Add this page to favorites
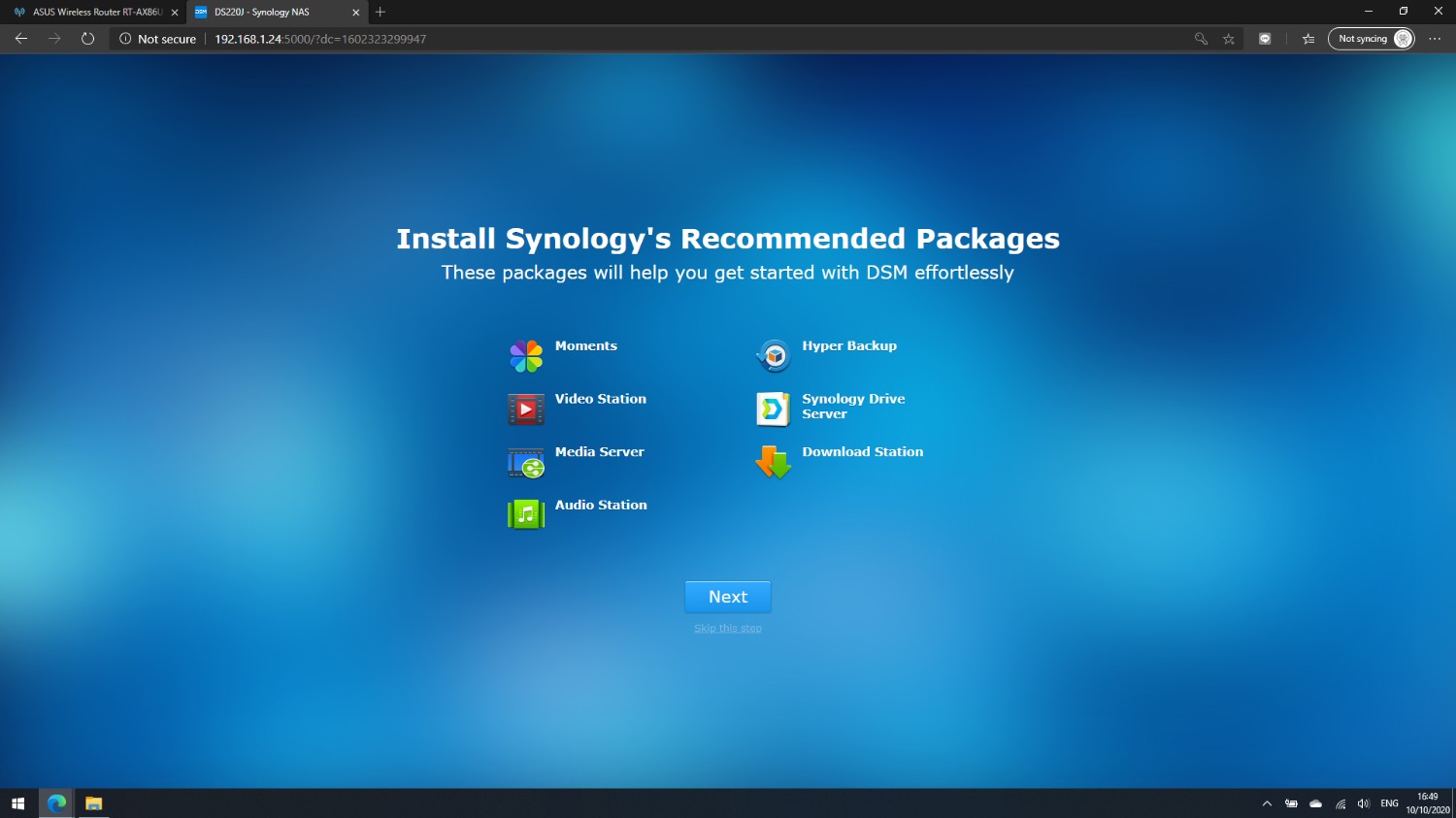The width and height of the screenshot is (1456, 818). (x=1229, y=39)
